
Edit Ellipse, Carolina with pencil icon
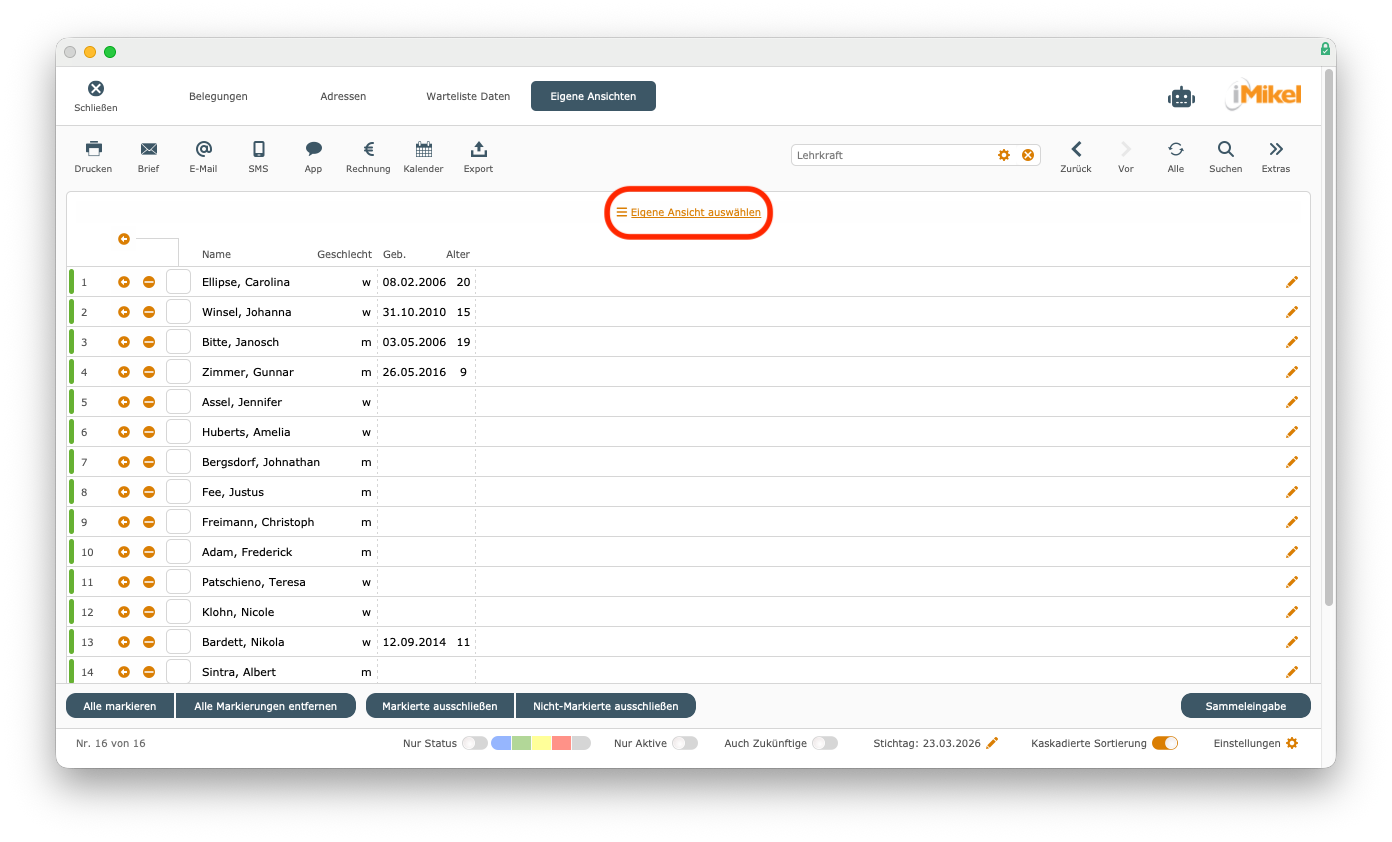(1291, 282)
